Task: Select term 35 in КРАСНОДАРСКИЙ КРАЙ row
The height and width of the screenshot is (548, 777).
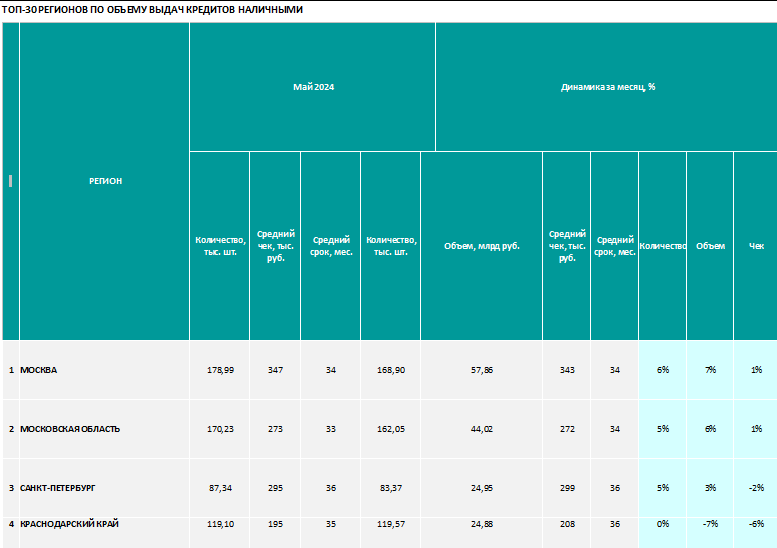Action: (331, 533)
